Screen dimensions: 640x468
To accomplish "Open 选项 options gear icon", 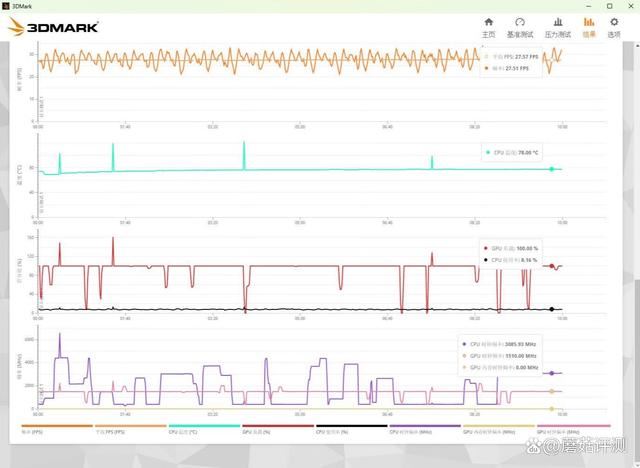I will click(x=614, y=22).
